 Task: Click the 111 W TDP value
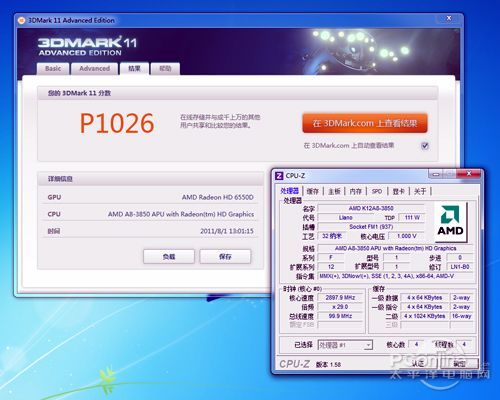coord(412,217)
